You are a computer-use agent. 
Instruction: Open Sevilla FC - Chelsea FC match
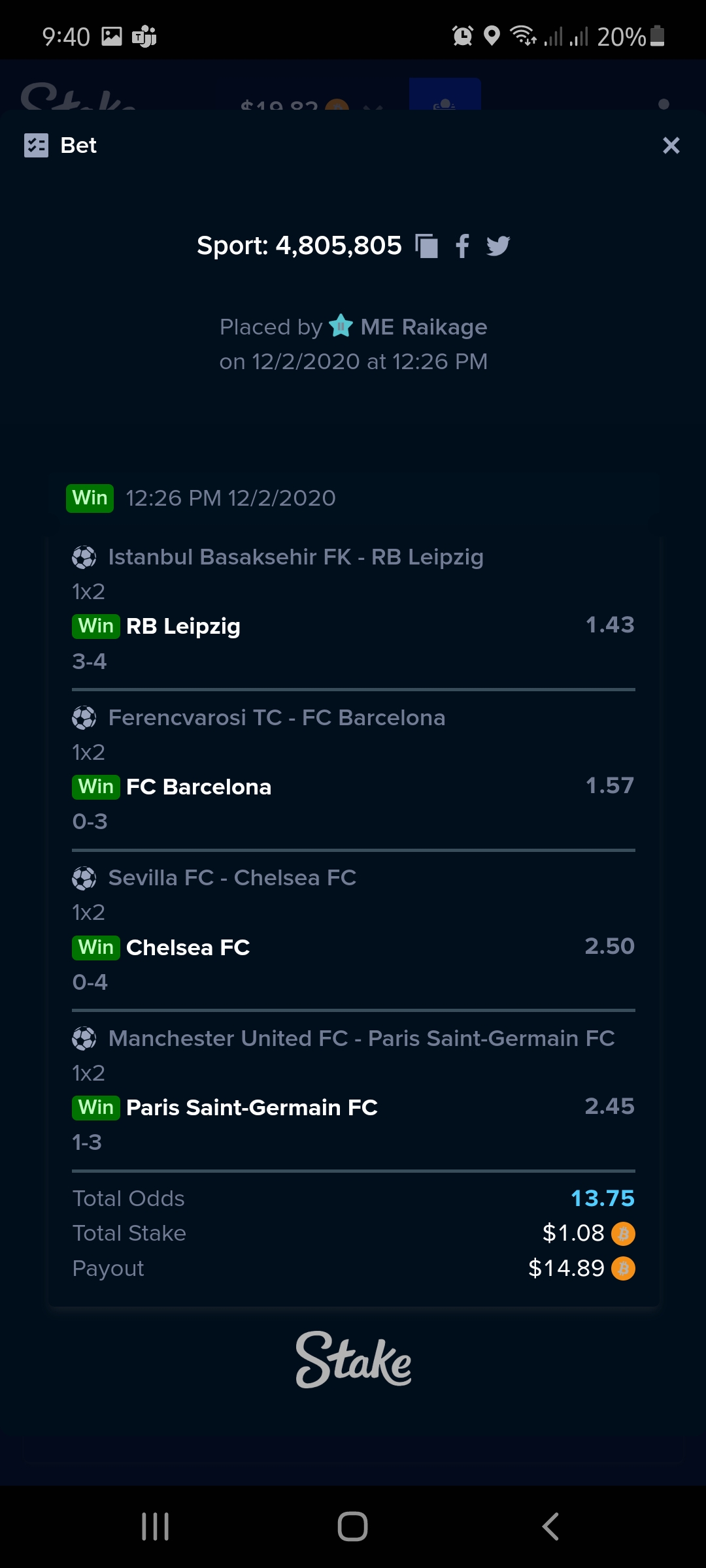point(233,877)
